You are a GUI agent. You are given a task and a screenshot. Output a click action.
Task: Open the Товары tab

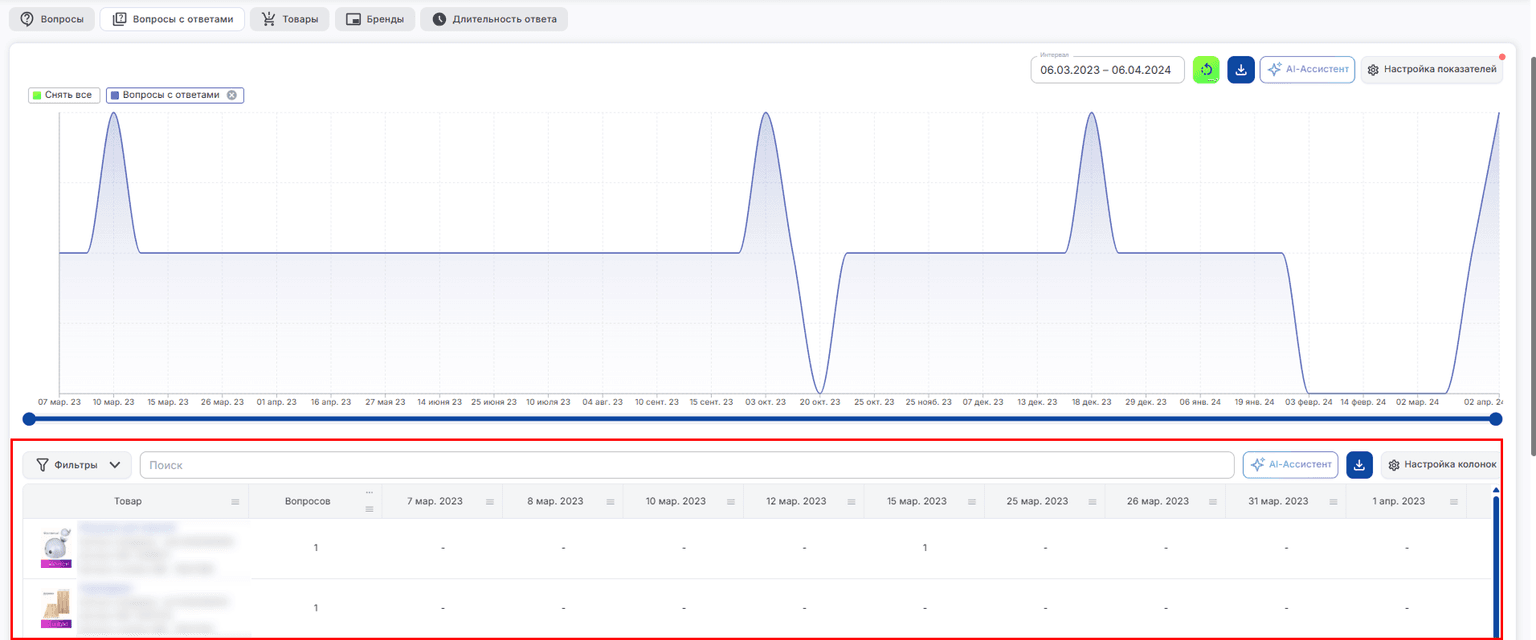click(x=289, y=19)
